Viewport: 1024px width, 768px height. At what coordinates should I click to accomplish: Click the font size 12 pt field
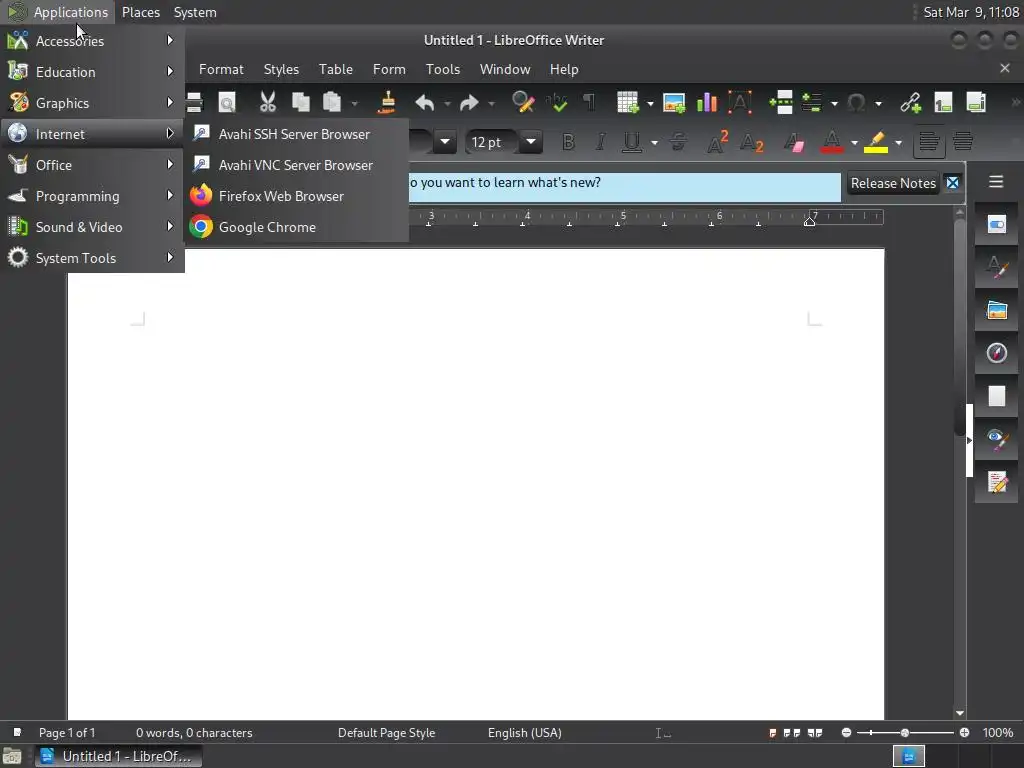pyautogui.click(x=493, y=142)
